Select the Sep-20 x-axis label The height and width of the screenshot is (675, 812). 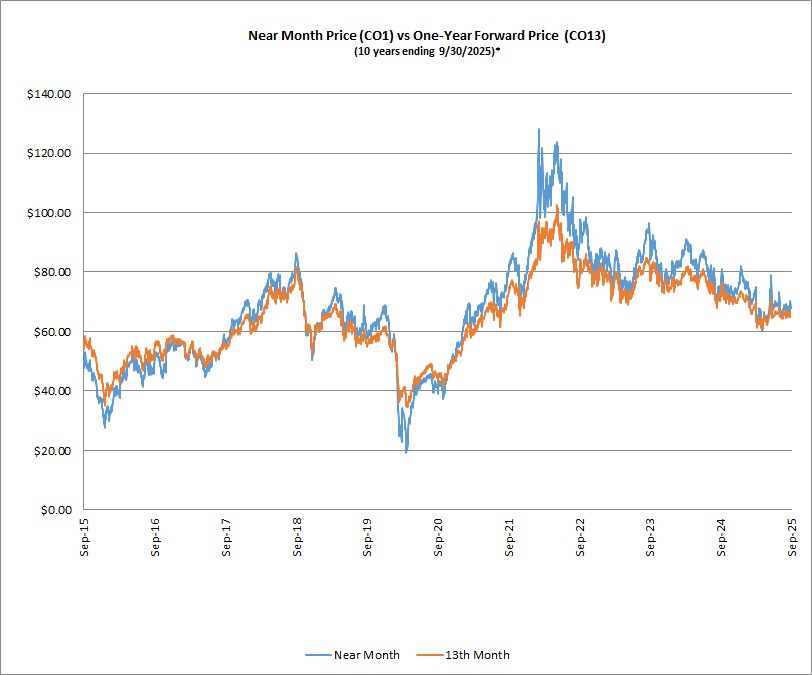438,537
